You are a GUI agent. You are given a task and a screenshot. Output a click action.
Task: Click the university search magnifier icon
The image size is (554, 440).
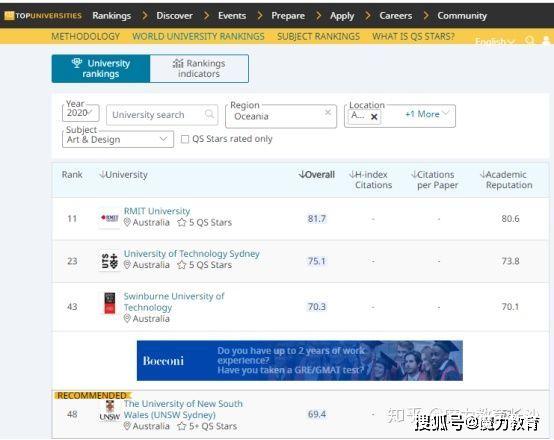click(209, 114)
